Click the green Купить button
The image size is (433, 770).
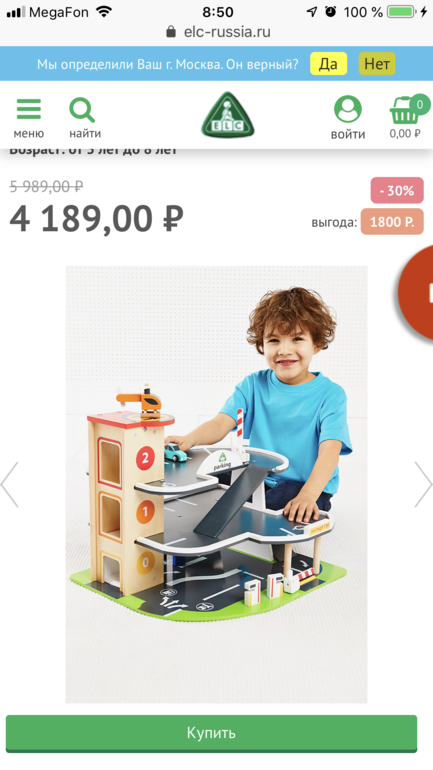point(211,733)
